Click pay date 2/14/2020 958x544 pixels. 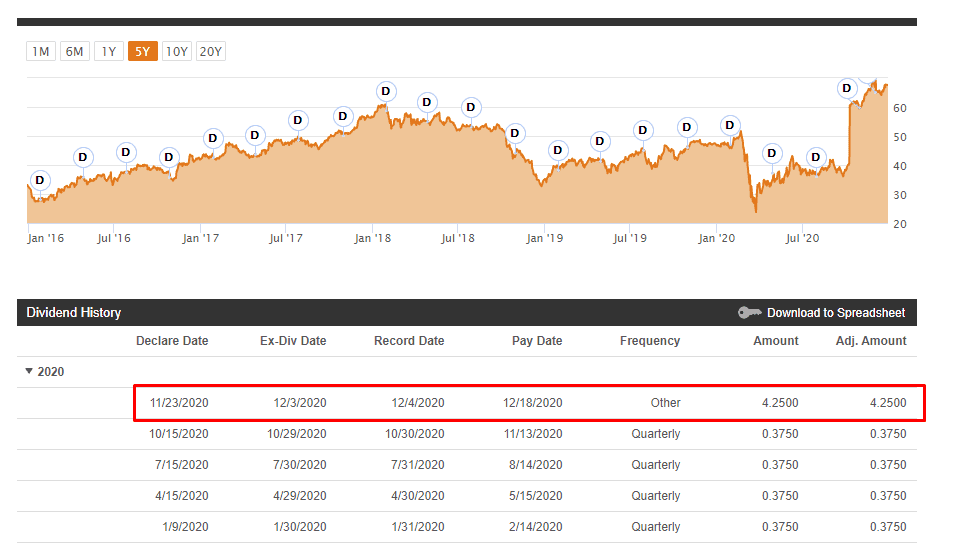pyautogui.click(x=536, y=527)
